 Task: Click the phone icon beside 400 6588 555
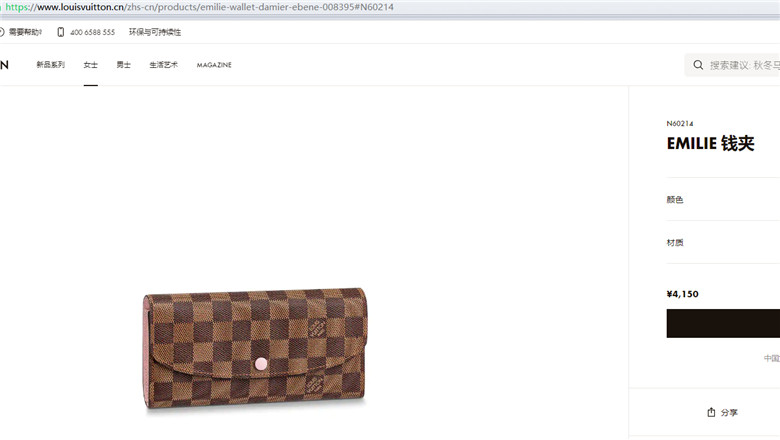[61, 32]
